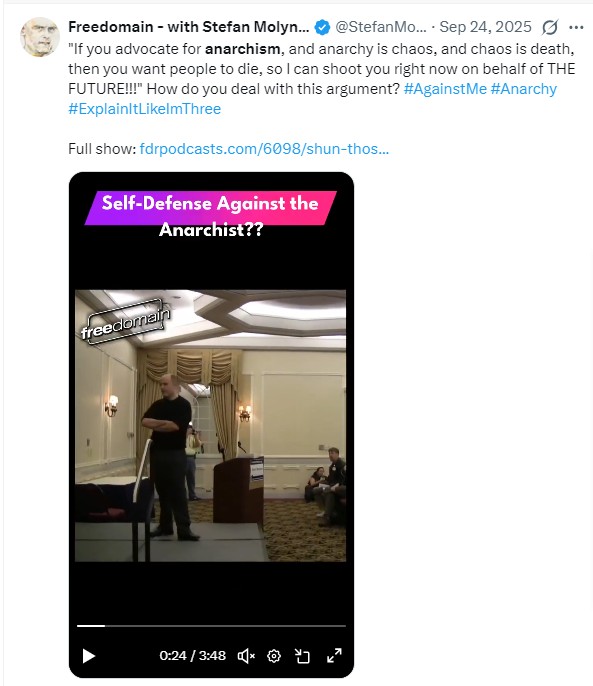Click the video frame showing the speaker
Viewport: 593px width, 686px height.
(x=211, y=425)
